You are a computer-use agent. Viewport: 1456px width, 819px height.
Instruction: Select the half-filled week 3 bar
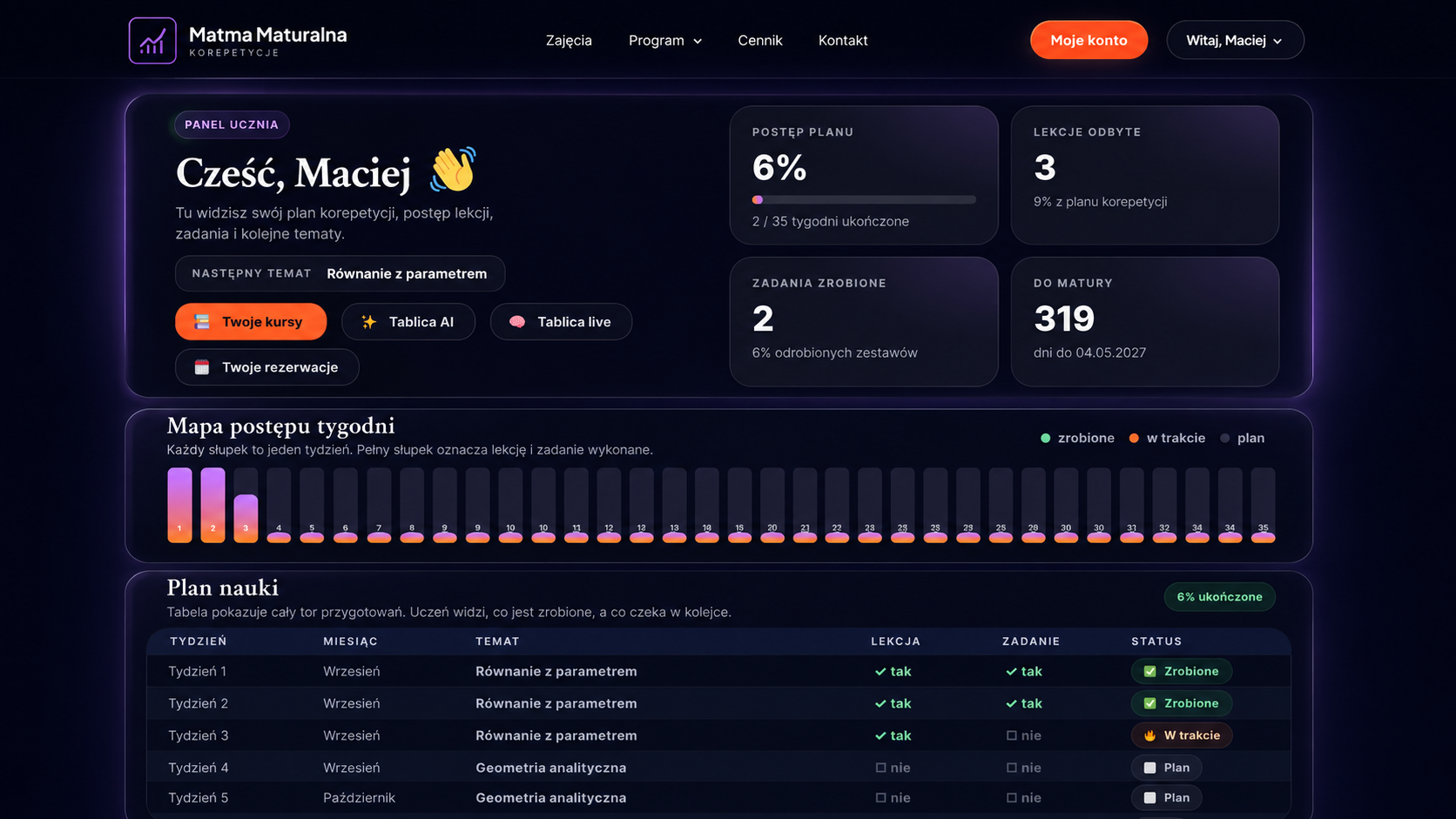[246, 505]
